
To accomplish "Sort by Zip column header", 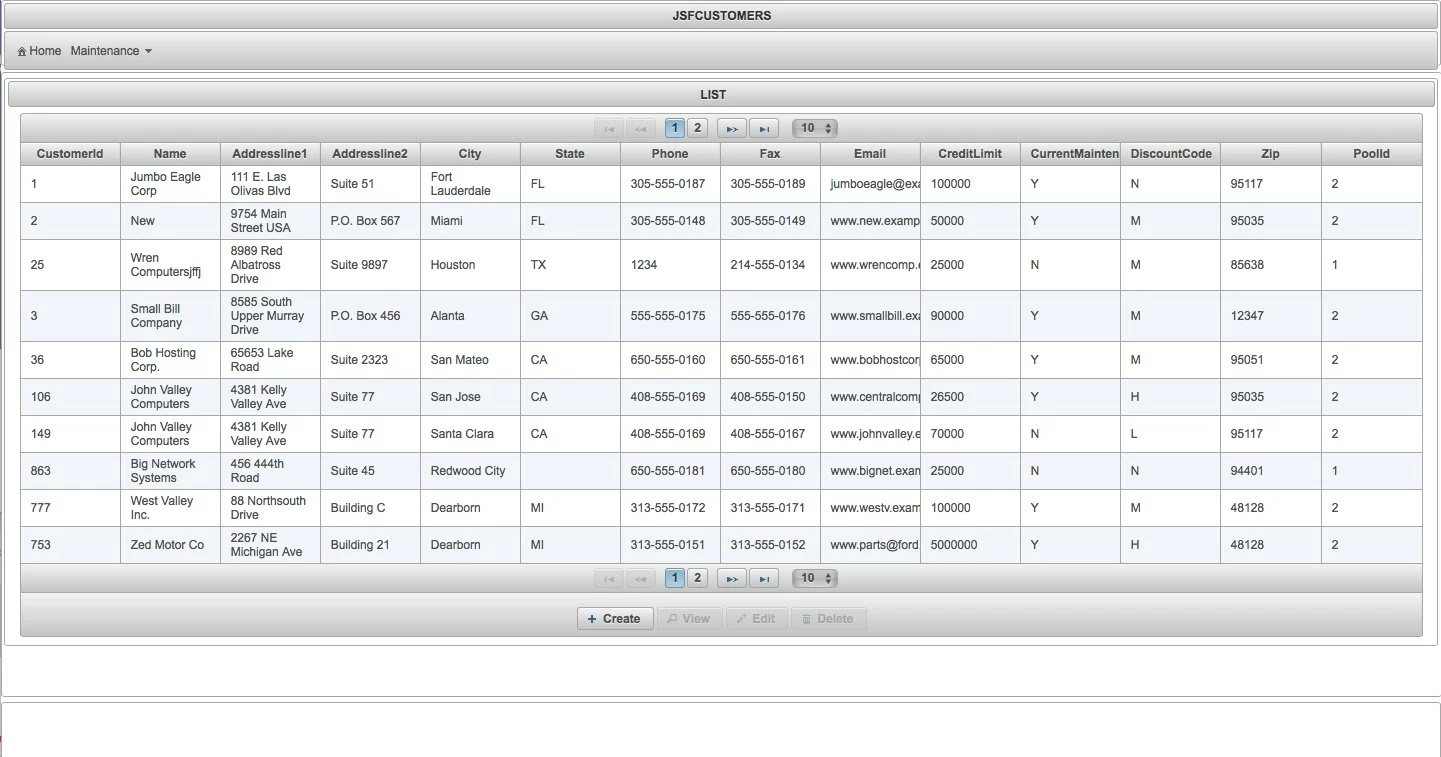I will point(1271,154).
